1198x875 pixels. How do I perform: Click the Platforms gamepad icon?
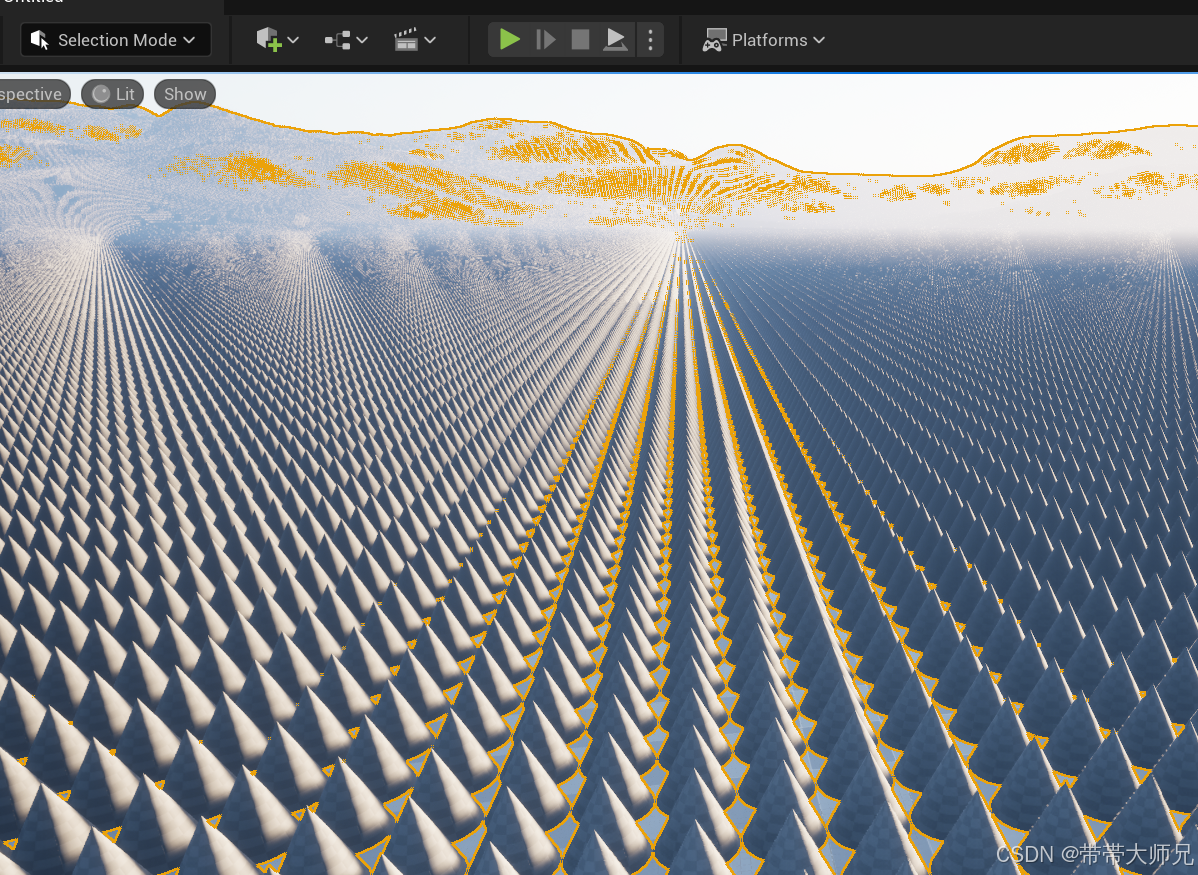(x=714, y=40)
